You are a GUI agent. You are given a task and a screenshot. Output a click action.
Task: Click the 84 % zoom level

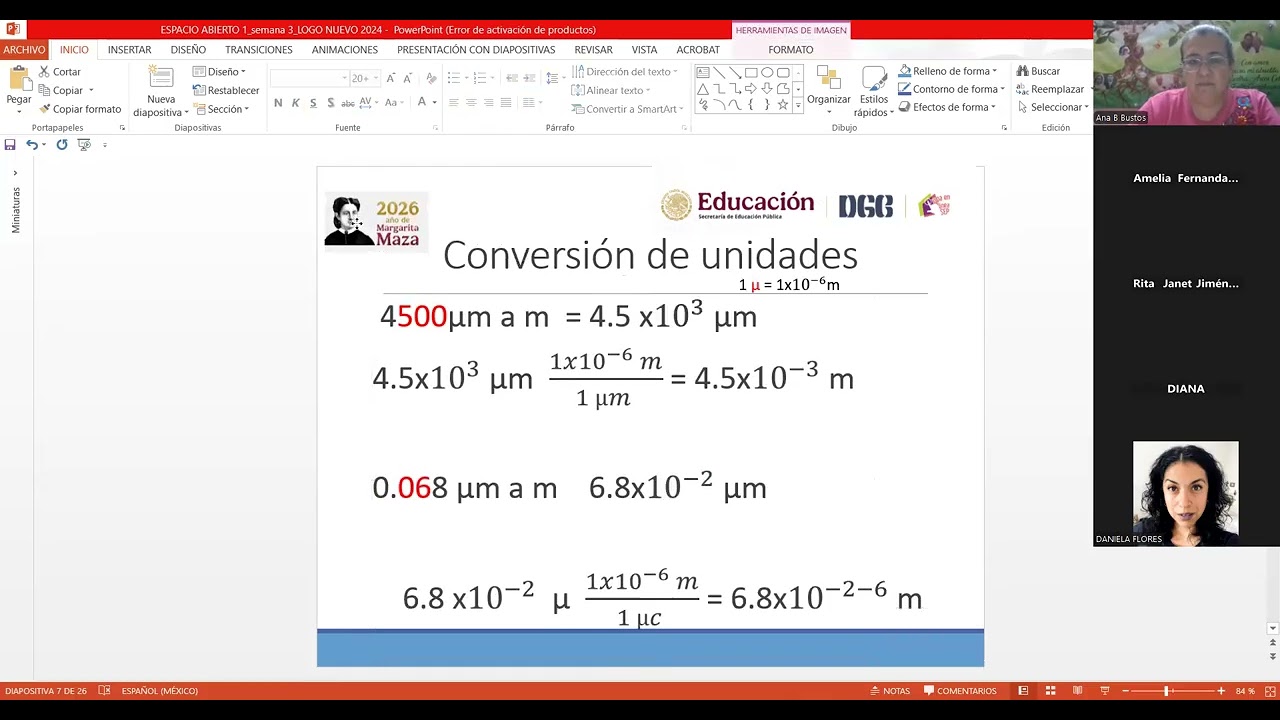1245,691
